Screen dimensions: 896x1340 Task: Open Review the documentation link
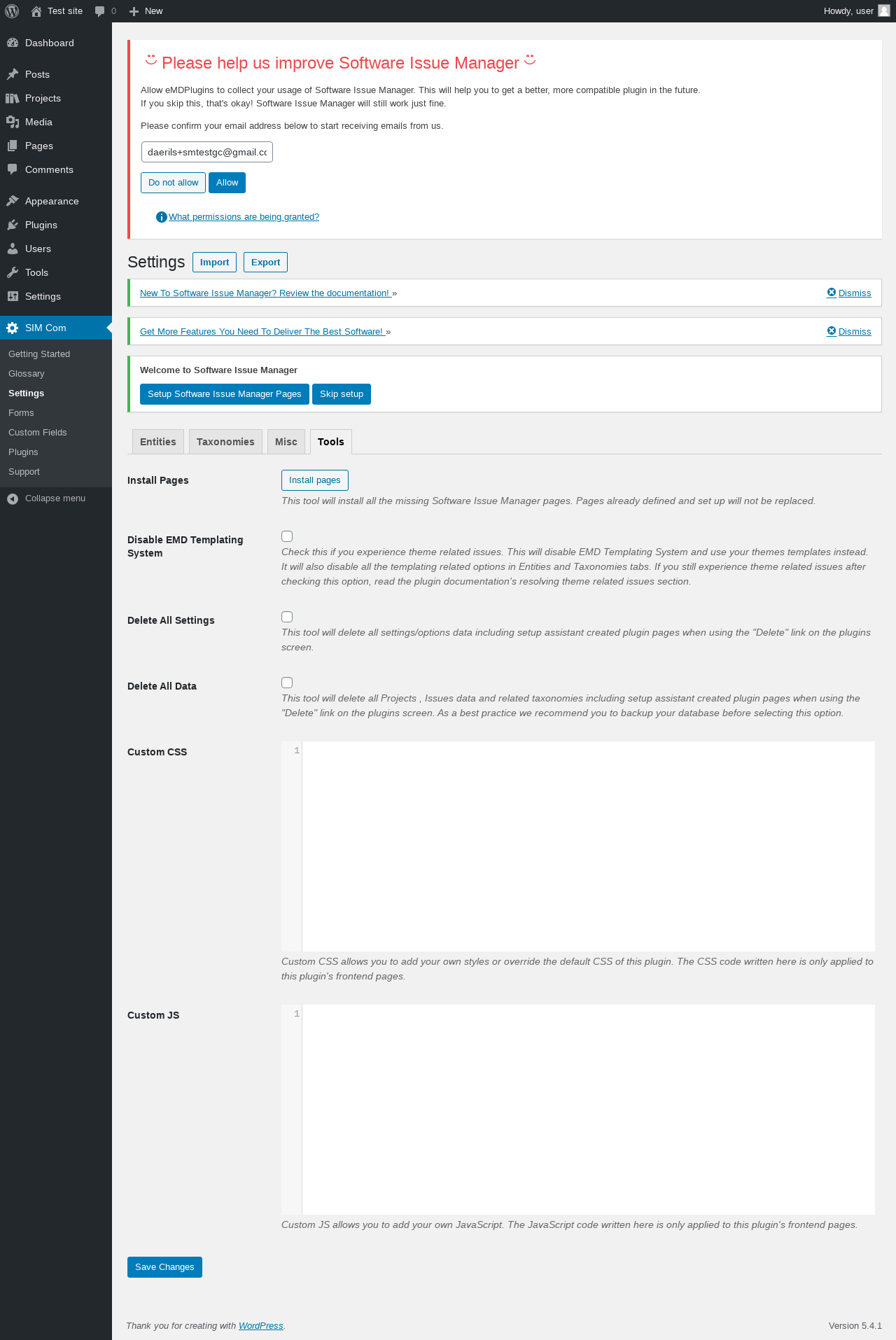point(265,293)
